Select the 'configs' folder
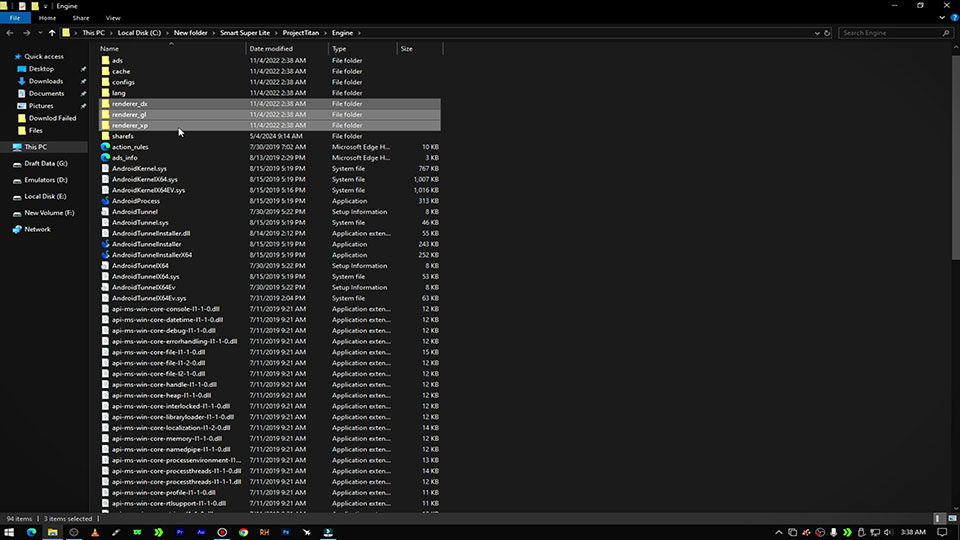Viewport: 960px width, 540px height. pos(269,82)
